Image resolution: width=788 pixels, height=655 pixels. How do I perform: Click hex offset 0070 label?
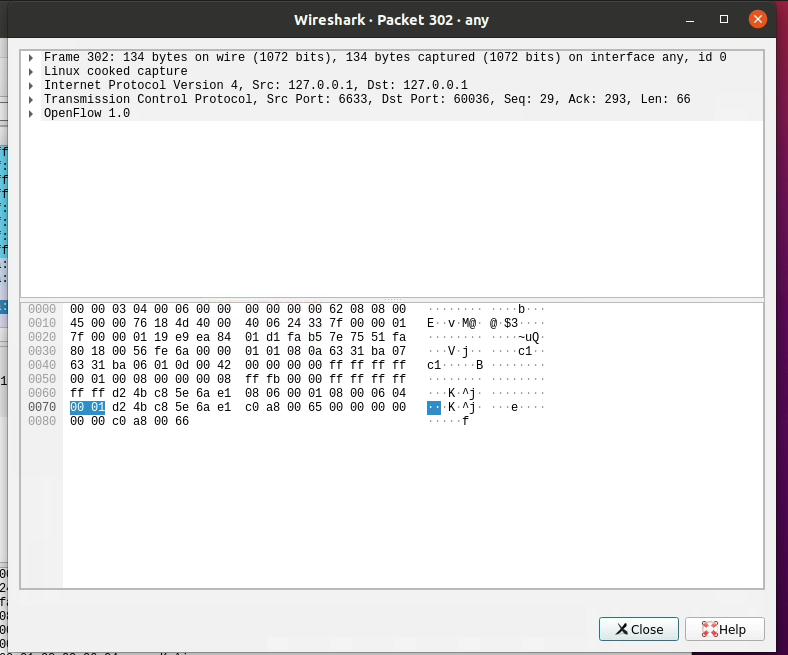pyautogui.click(x=42, y=407)
